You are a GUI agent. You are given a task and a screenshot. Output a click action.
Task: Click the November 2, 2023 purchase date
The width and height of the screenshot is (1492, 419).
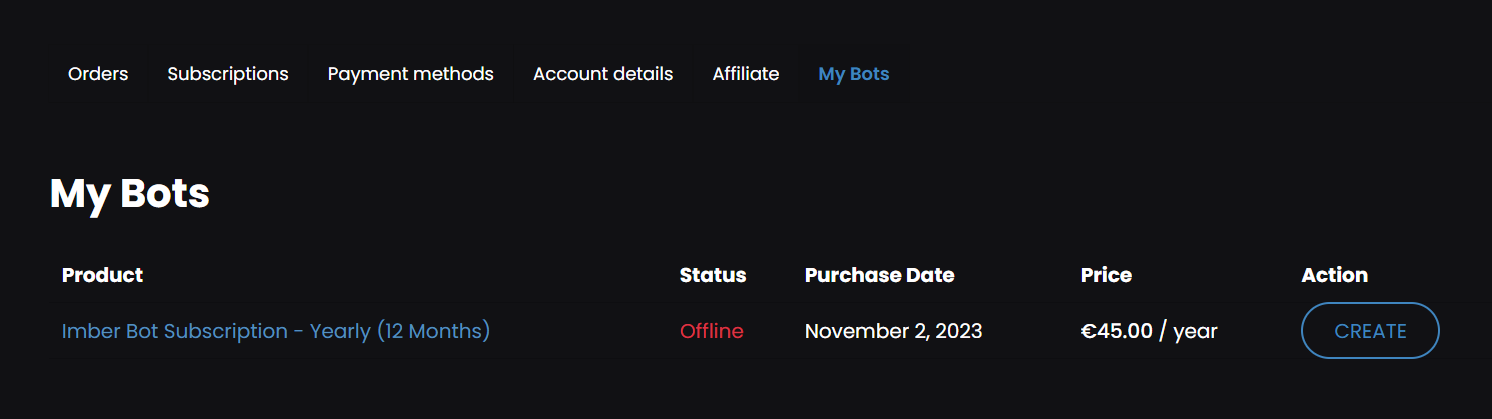pyautogui.click(x=893, y=331)
